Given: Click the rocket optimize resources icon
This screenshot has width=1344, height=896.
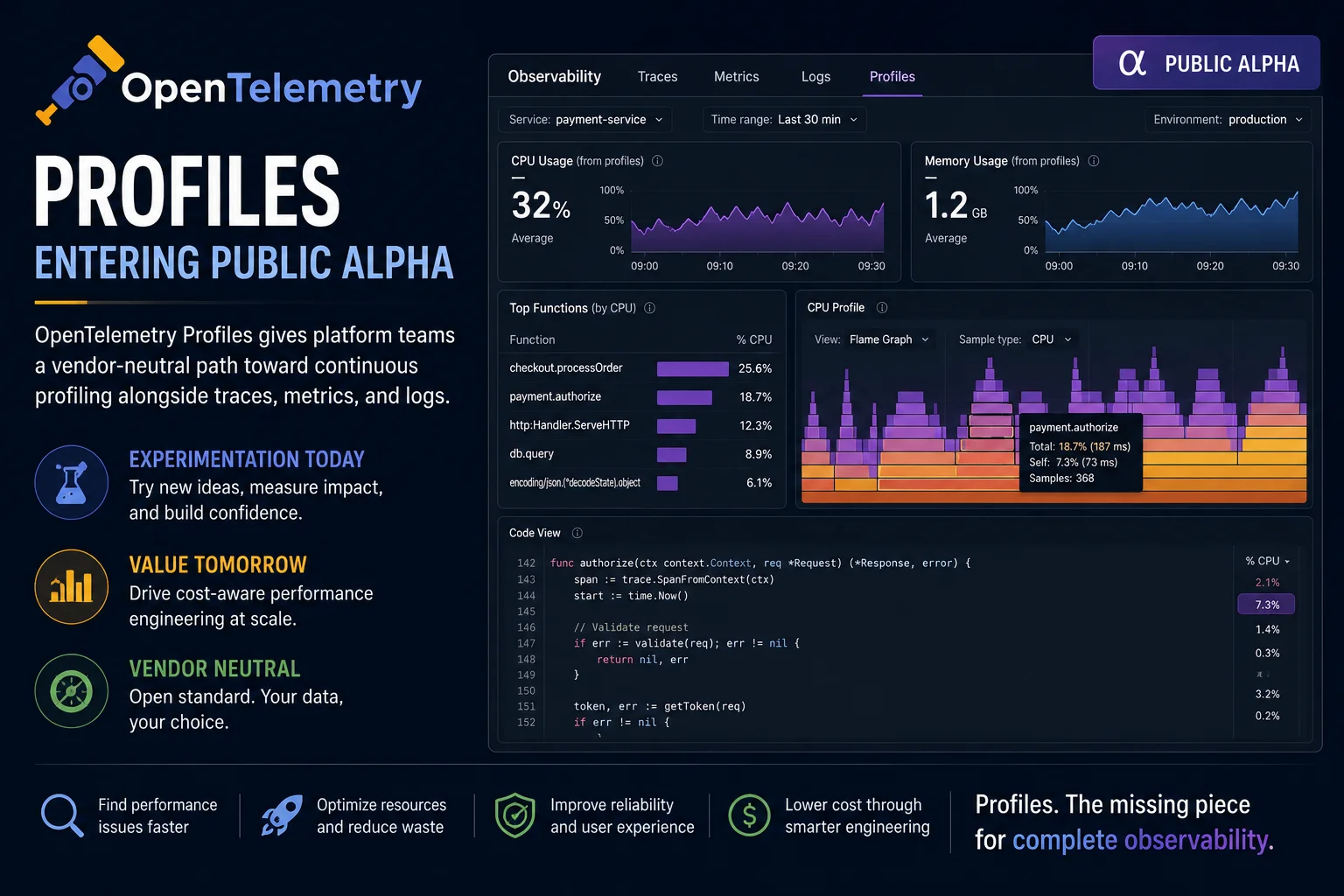Looking at the screenshot, I should click(x=282, y=815).
